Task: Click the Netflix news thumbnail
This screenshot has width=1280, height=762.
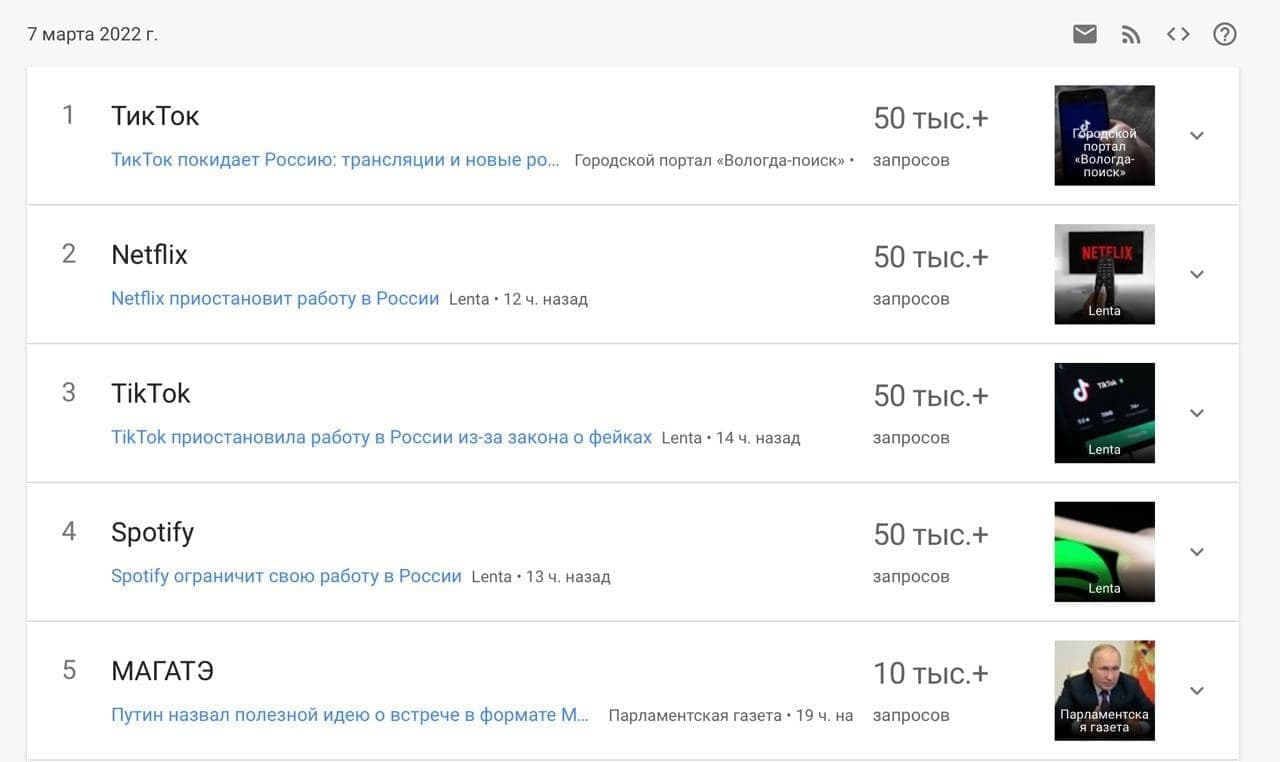Action: tap(1104, 273)
